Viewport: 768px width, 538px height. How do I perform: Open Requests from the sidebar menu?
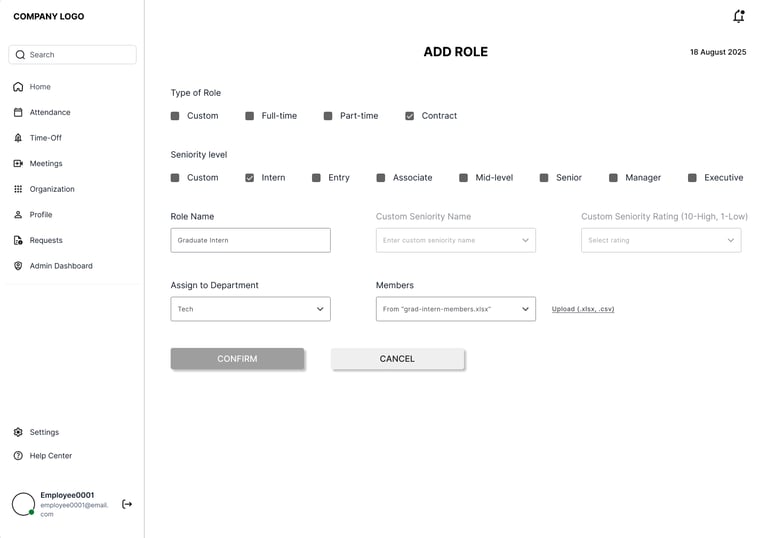46,240
